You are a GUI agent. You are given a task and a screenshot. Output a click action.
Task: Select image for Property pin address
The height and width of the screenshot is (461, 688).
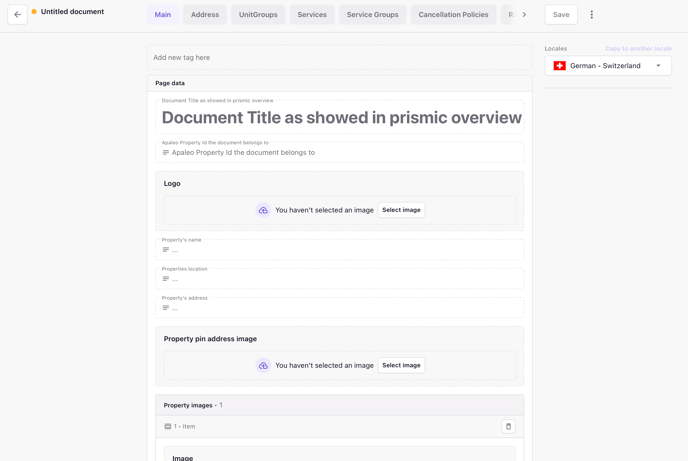[401, 365]
